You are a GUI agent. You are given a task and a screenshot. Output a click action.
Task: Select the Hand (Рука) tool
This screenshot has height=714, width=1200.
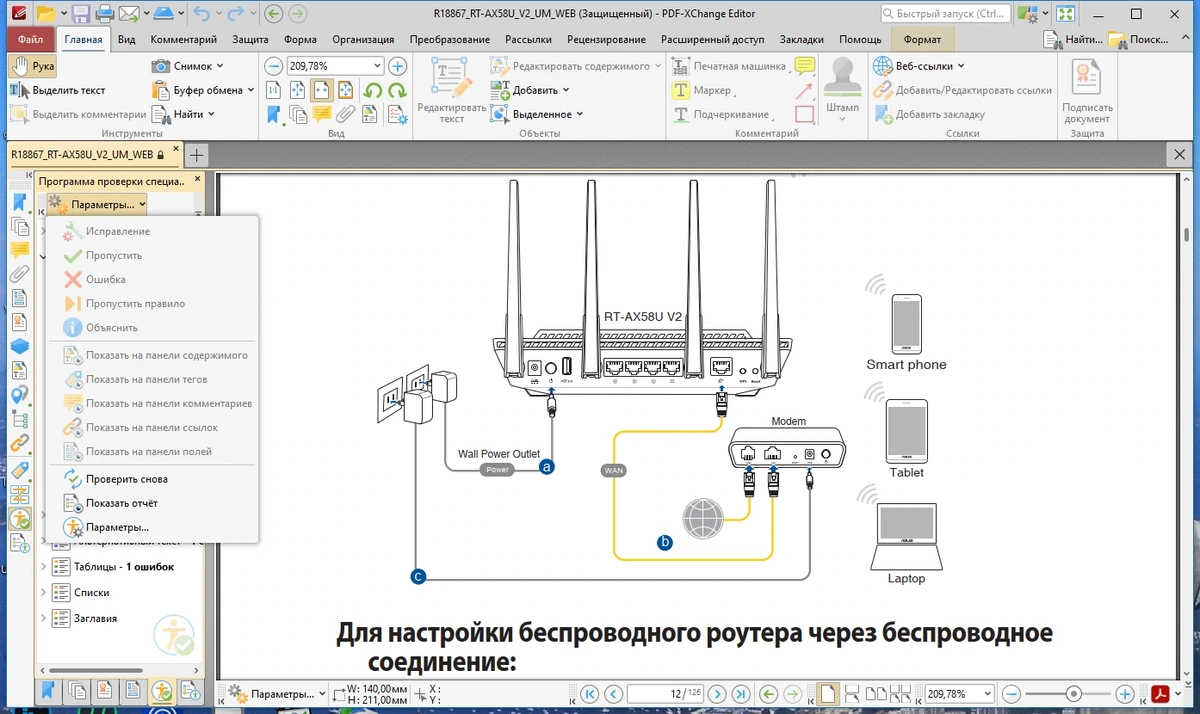[x=32, y=66]
